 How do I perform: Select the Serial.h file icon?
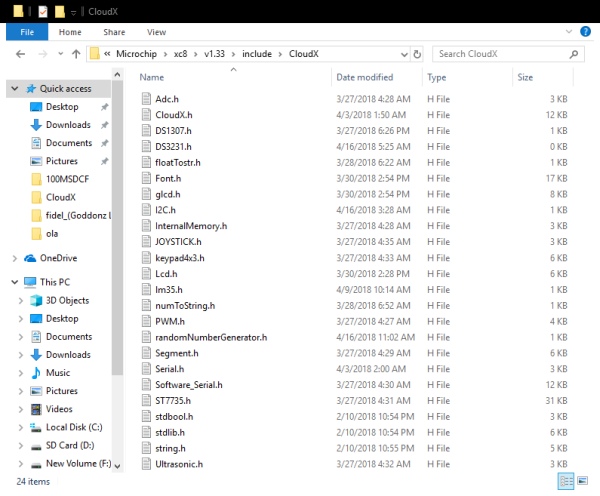tap(146, 369)
